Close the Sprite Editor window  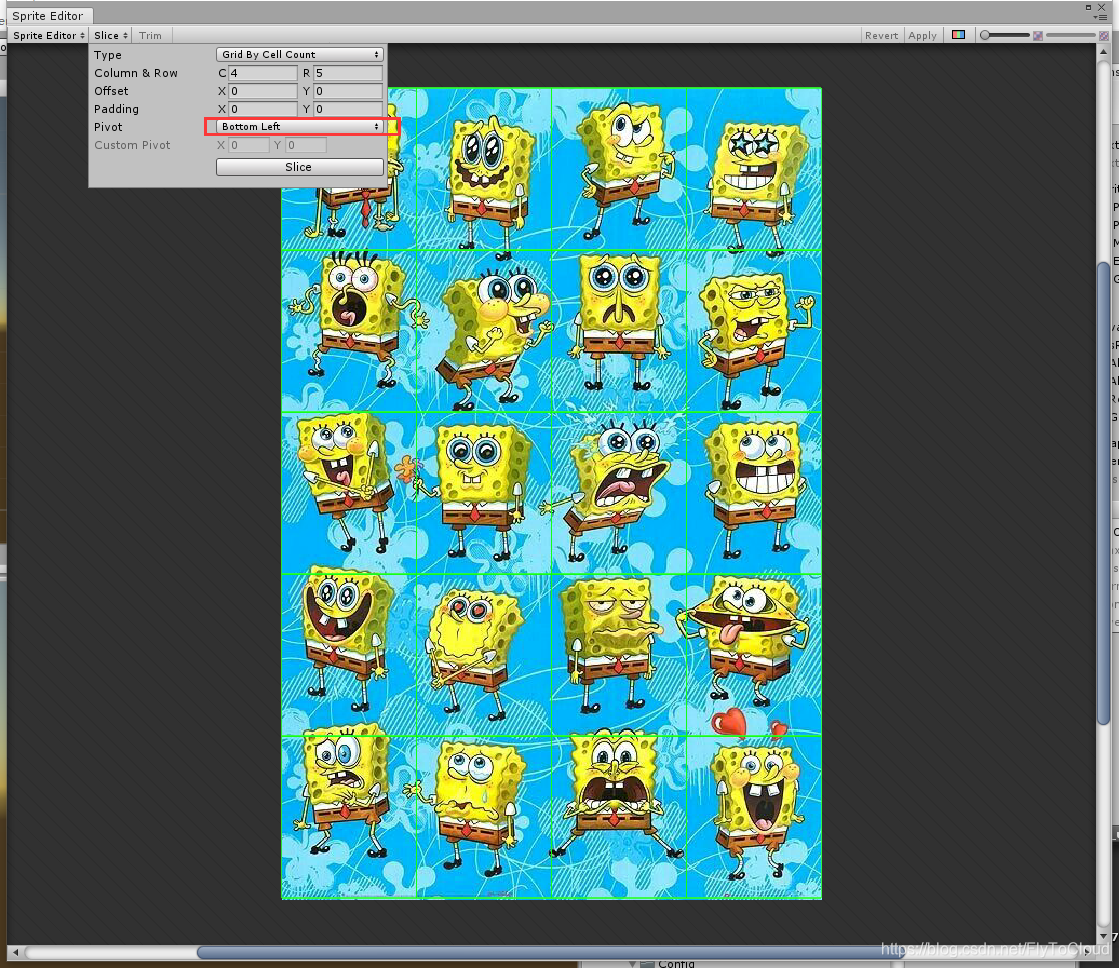pyautogui.click(x=1102, y=7)
